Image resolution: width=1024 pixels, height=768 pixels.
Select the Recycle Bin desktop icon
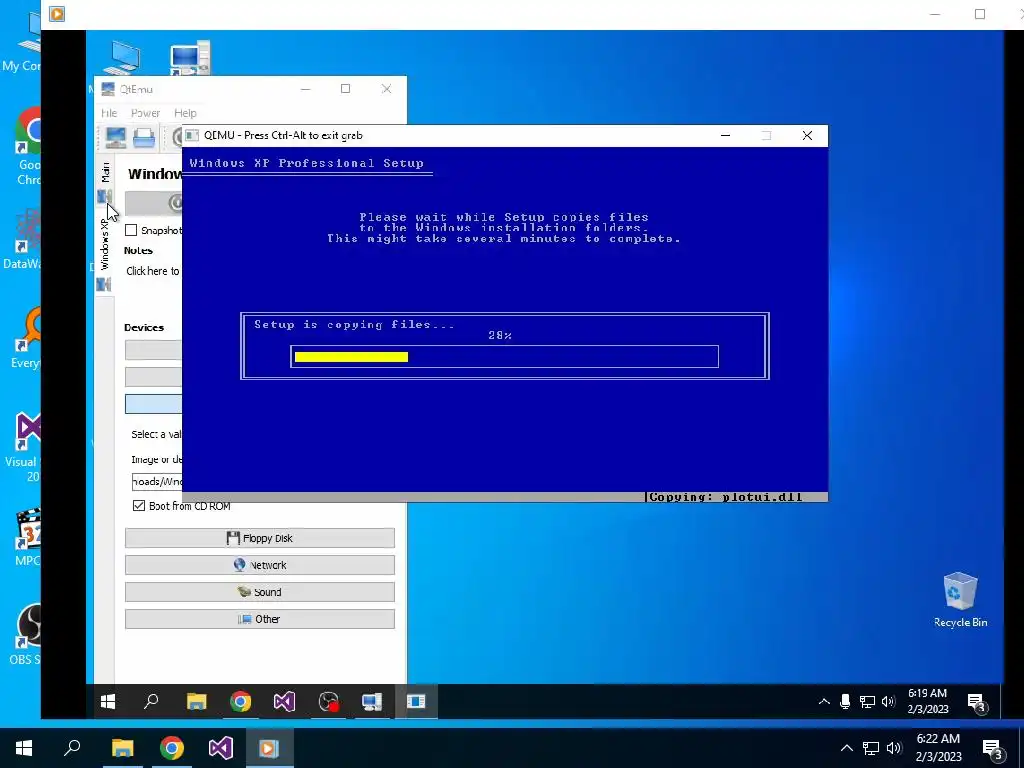pyautogui.click(x=960, y=600)
